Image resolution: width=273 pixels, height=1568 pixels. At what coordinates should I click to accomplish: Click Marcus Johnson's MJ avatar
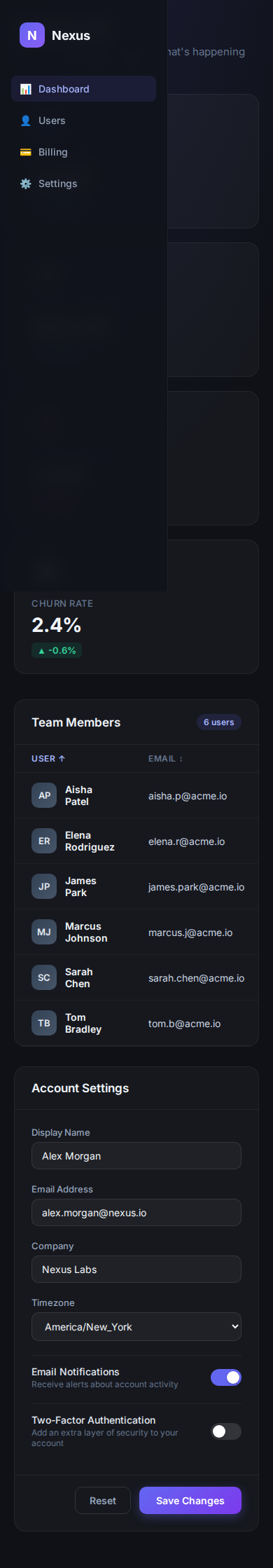click(x=44, y=932)
